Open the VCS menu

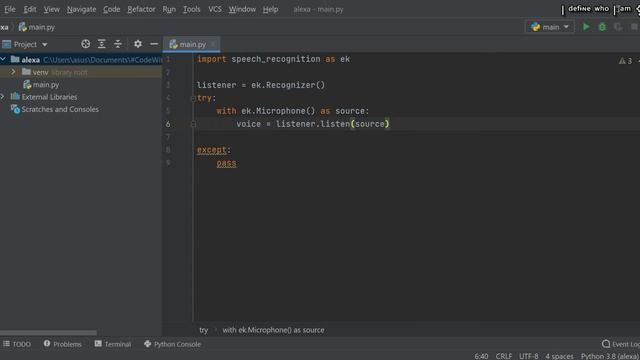tap(215, 9)
